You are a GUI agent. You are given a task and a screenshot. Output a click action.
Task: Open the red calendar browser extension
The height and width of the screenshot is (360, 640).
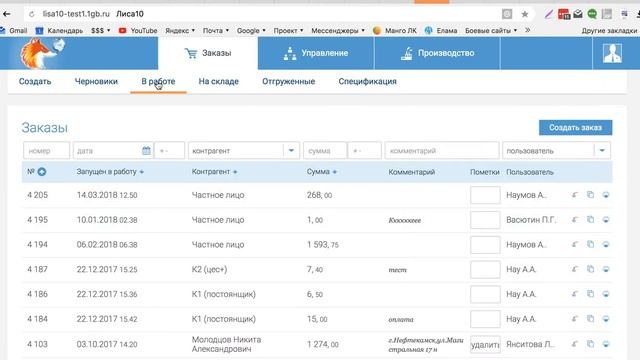point(564,14)
